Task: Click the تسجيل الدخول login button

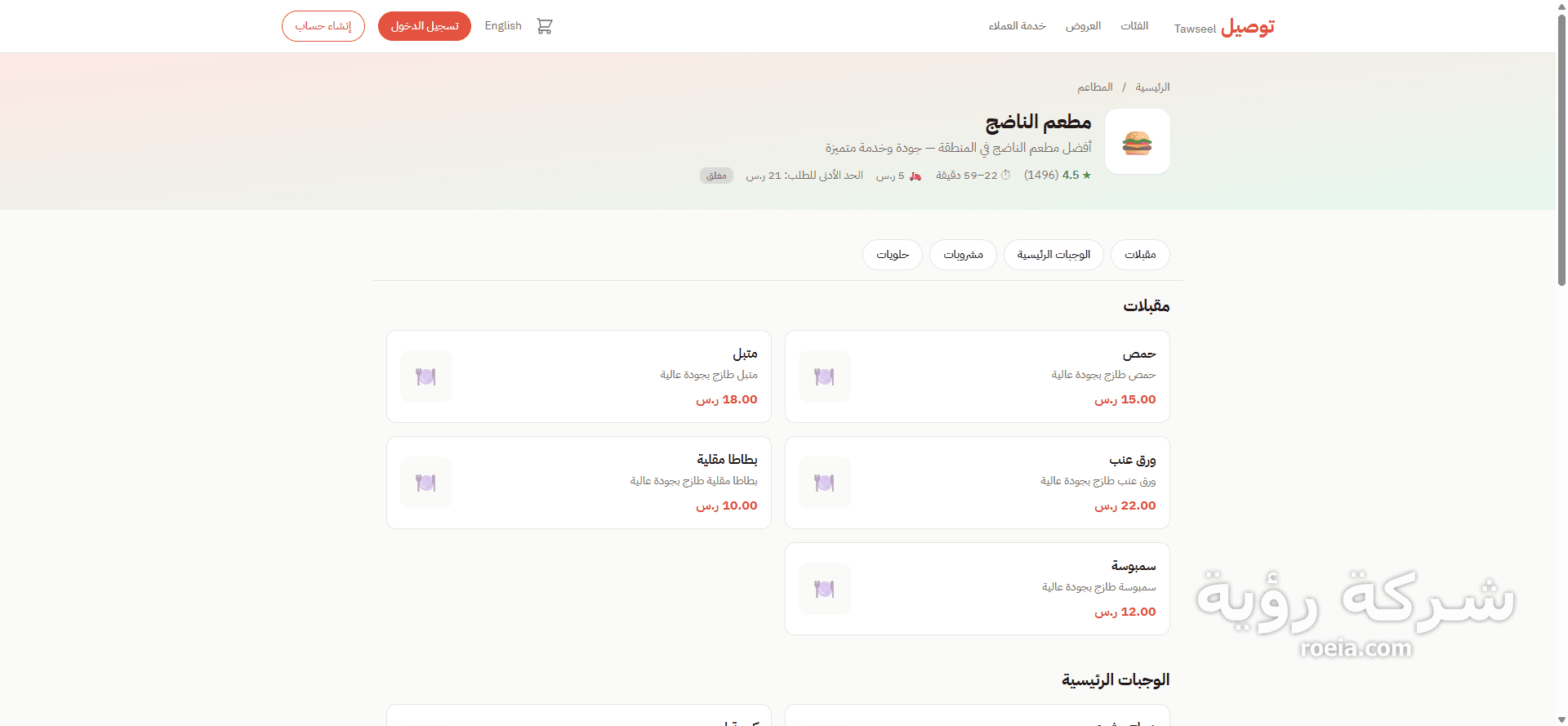Action: [425, 26]
